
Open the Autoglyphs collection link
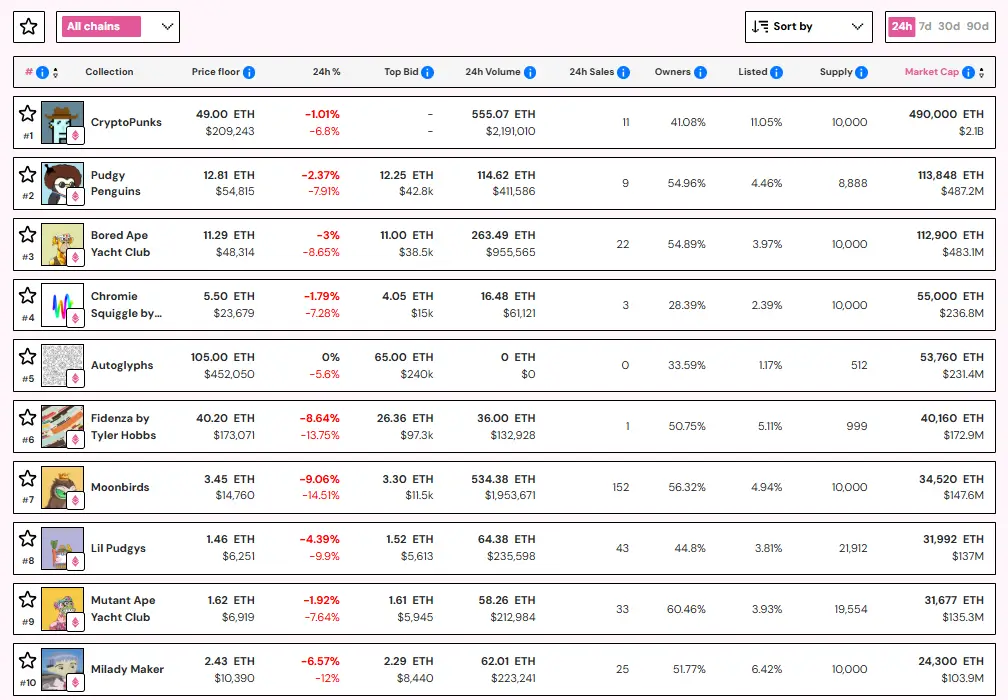122,365
